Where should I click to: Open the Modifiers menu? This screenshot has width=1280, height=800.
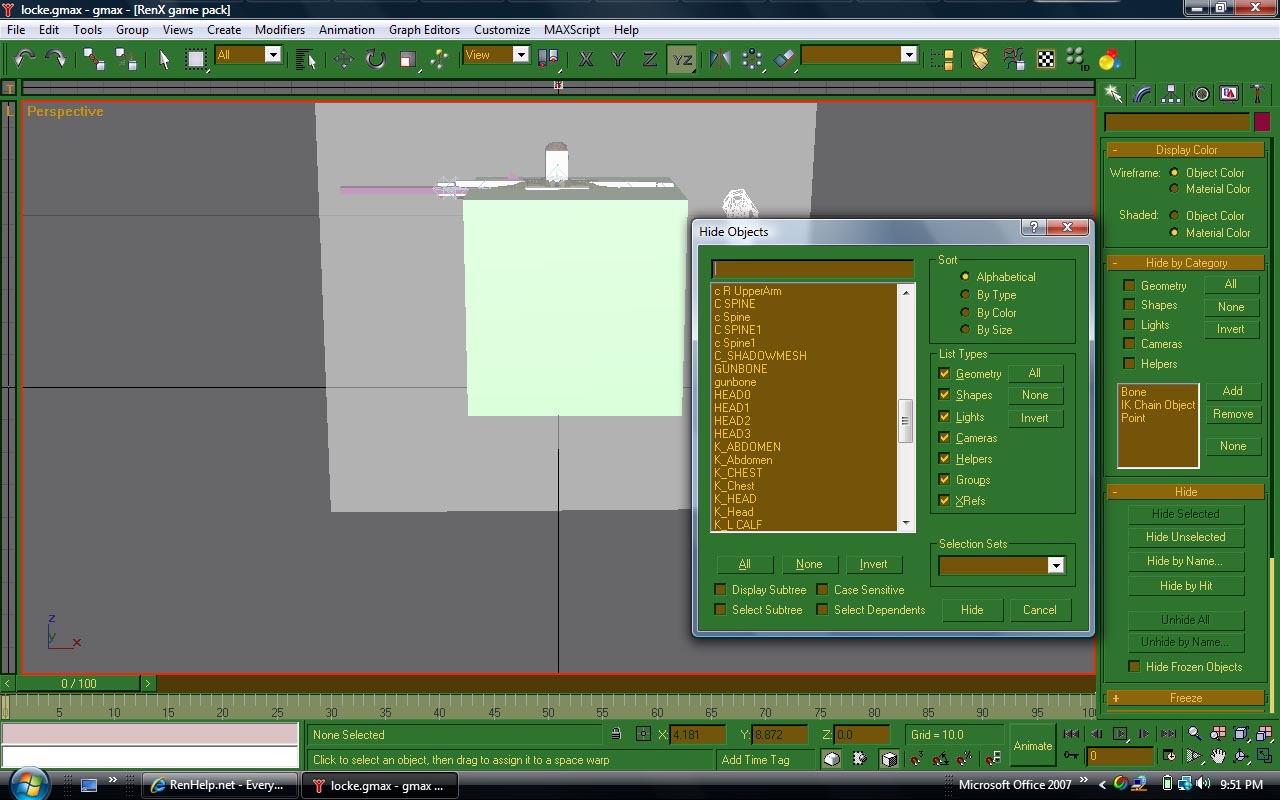tap(279, 30)
